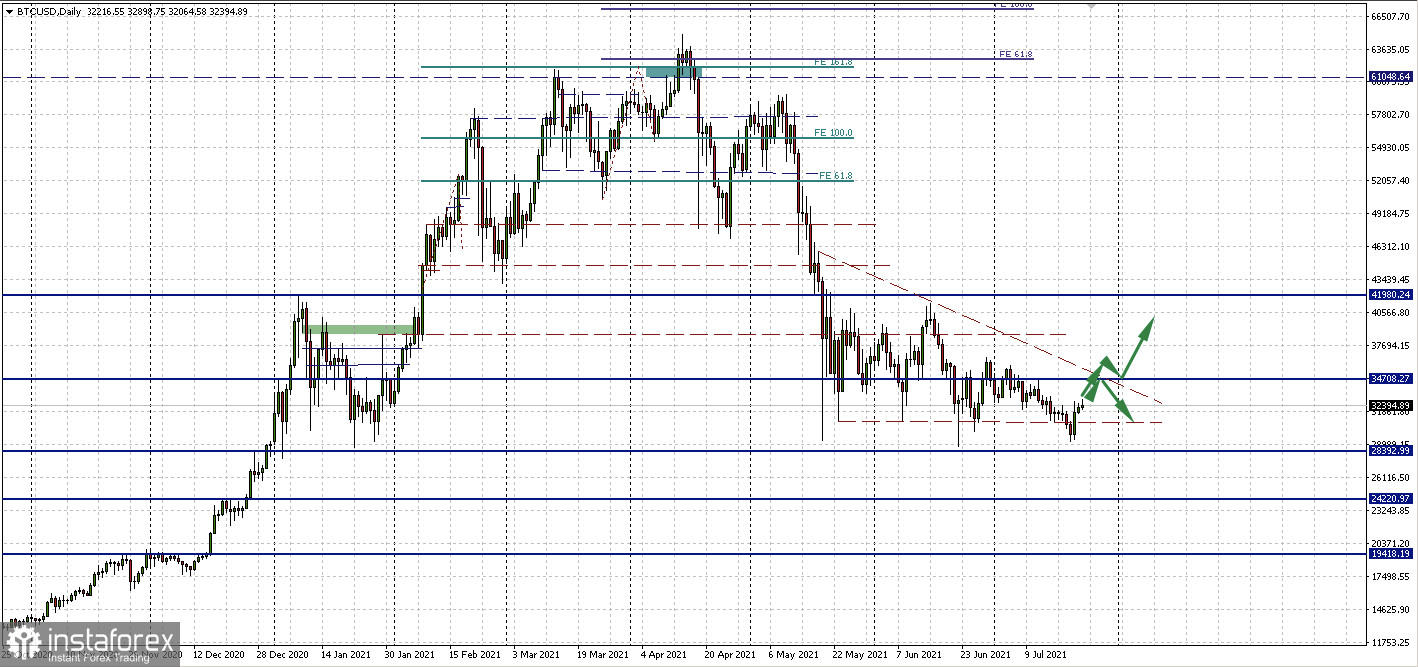Click the 61048.64 price label
The image size is (1418, 667).
click(x=1391, y=76)
